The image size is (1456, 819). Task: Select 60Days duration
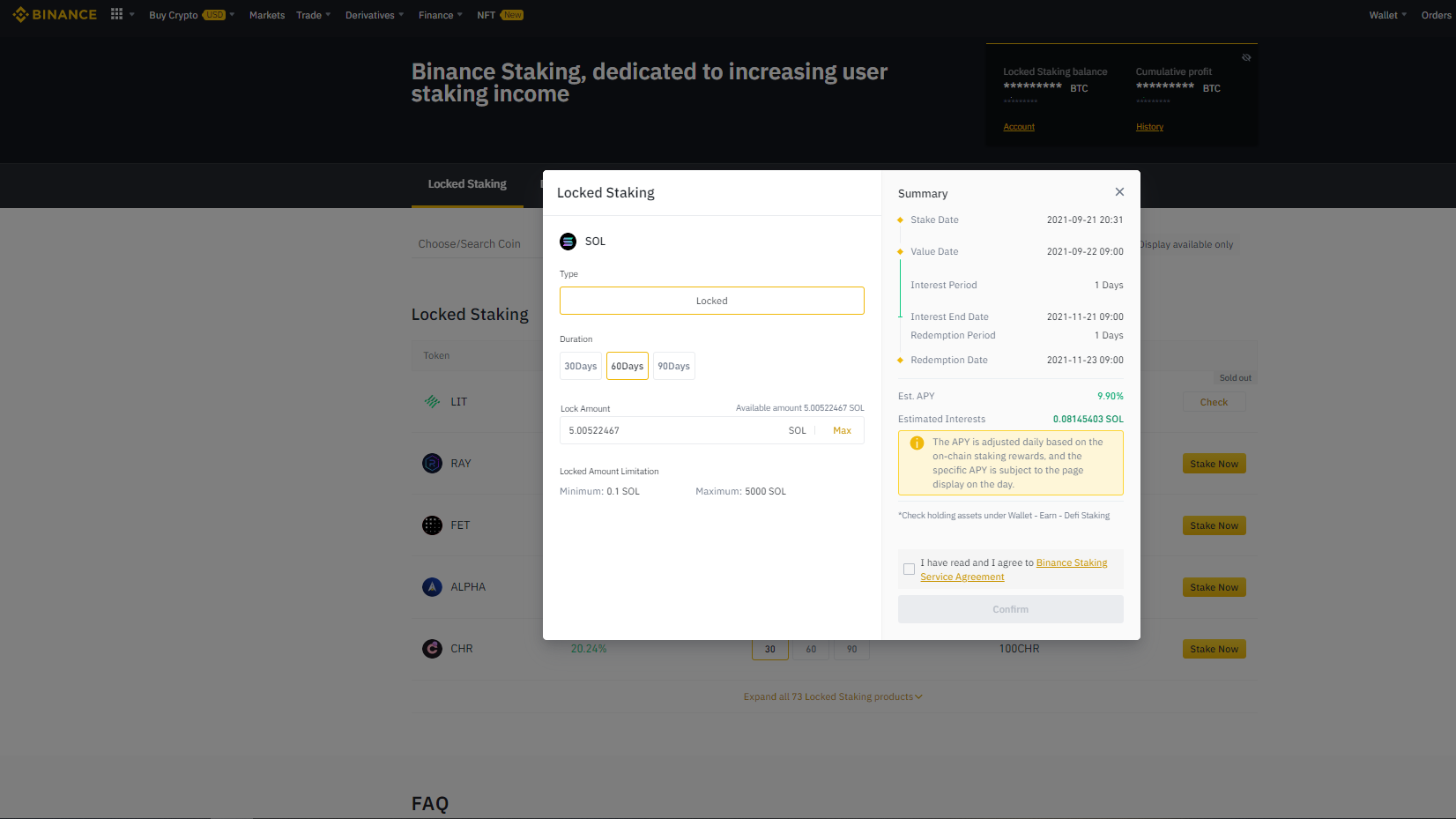click(x=628, y=367)
